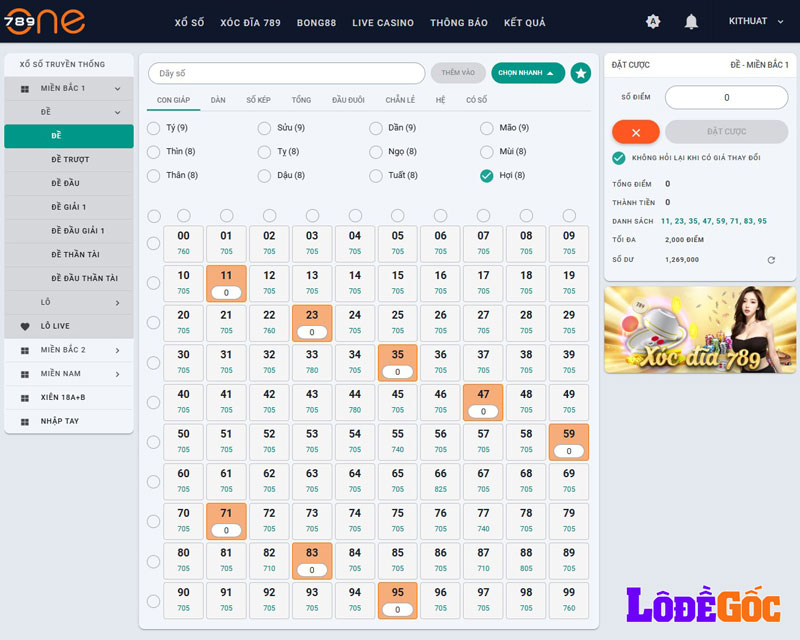The width and height of the screenshot is (800, 640).
Task: Open the KITHUAT account dropdown
Action: [x=755, y=22]
